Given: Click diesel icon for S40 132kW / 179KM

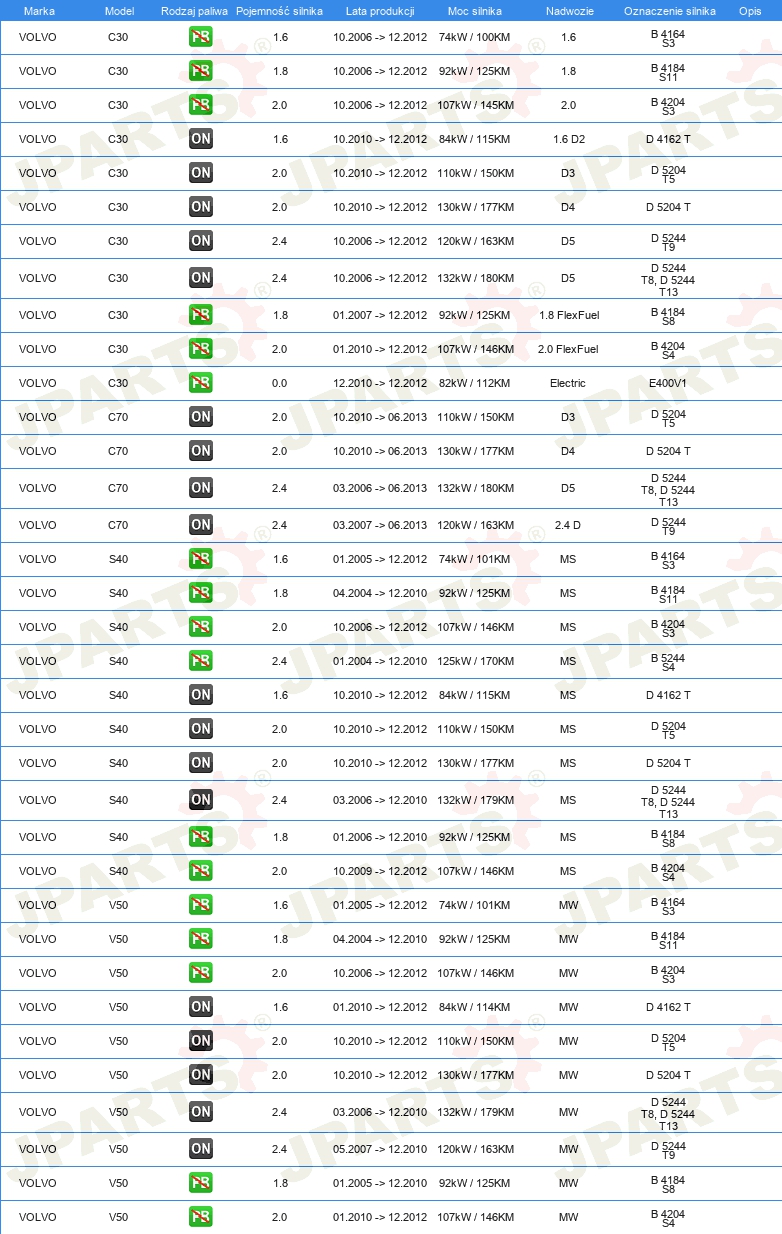Looking at the screenshot, I should pyautogui.click(x=201, y=800).
